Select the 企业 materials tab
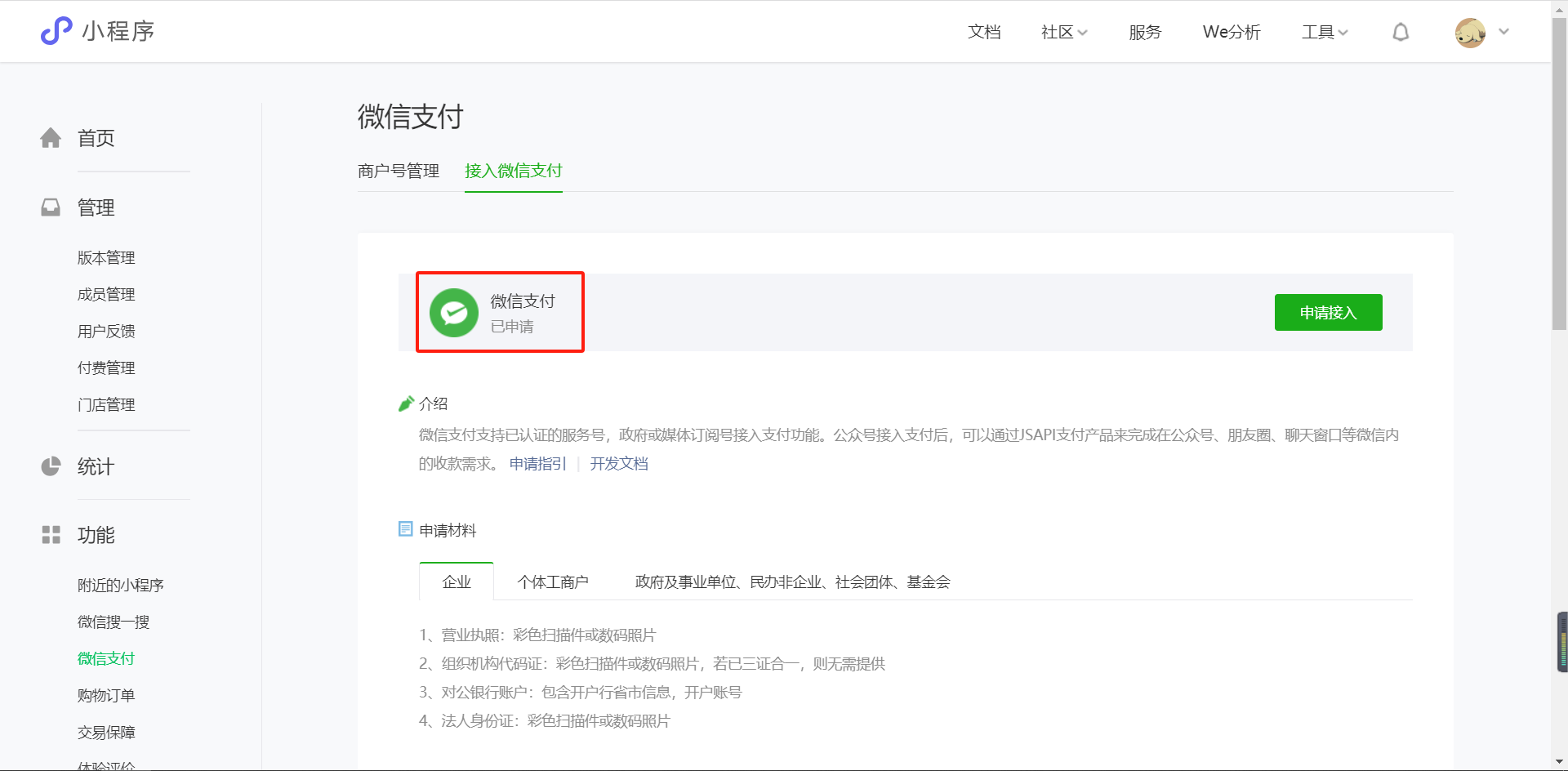Image resolution: width=1568 pixels, height=771 pixels. [x=457, y=582]
